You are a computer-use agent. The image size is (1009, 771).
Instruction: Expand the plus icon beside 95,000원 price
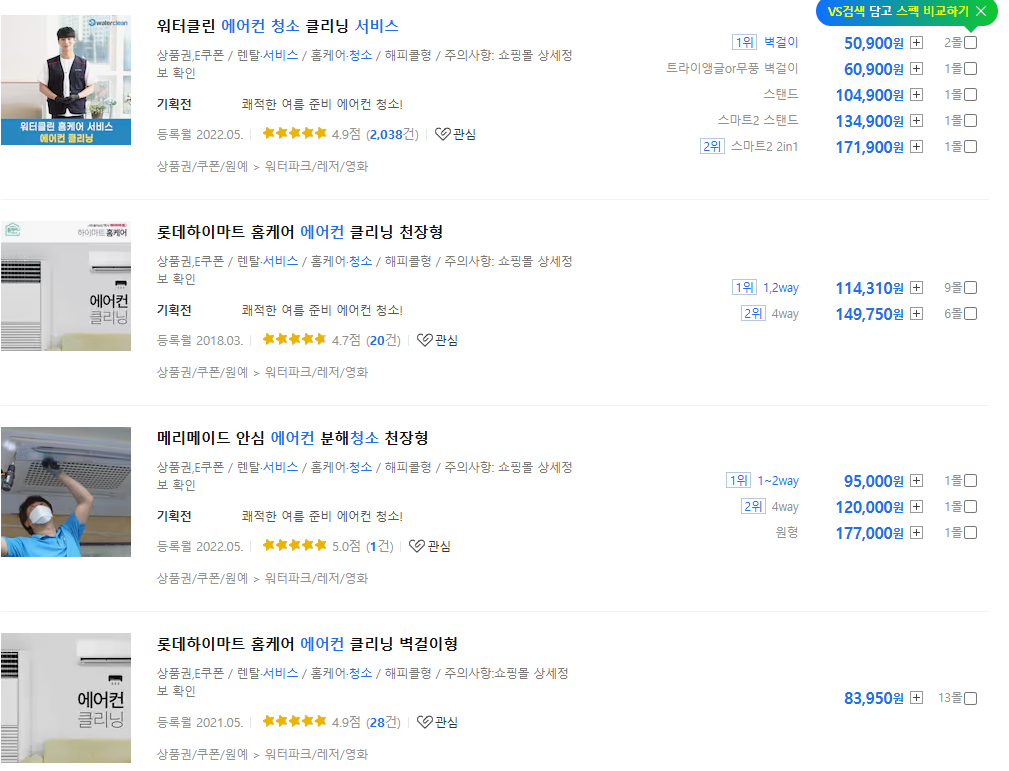916,481
